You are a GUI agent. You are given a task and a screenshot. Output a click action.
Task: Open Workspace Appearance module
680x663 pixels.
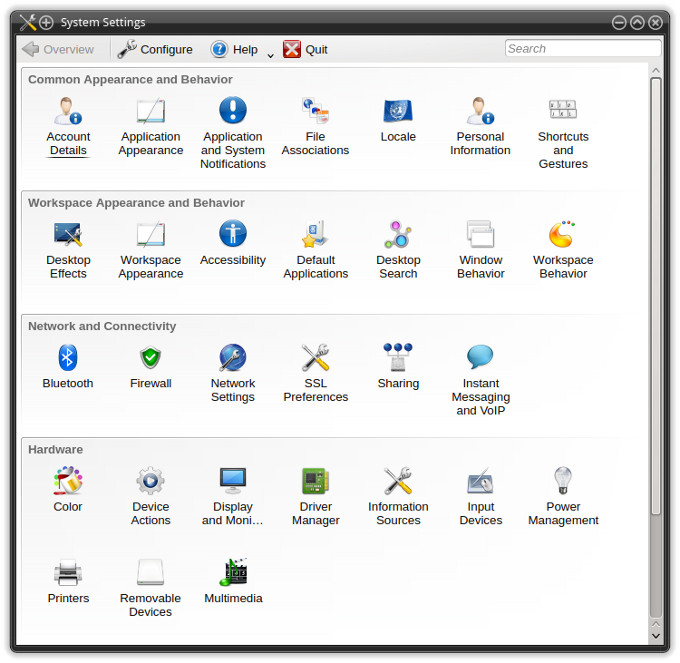(150, 250)
